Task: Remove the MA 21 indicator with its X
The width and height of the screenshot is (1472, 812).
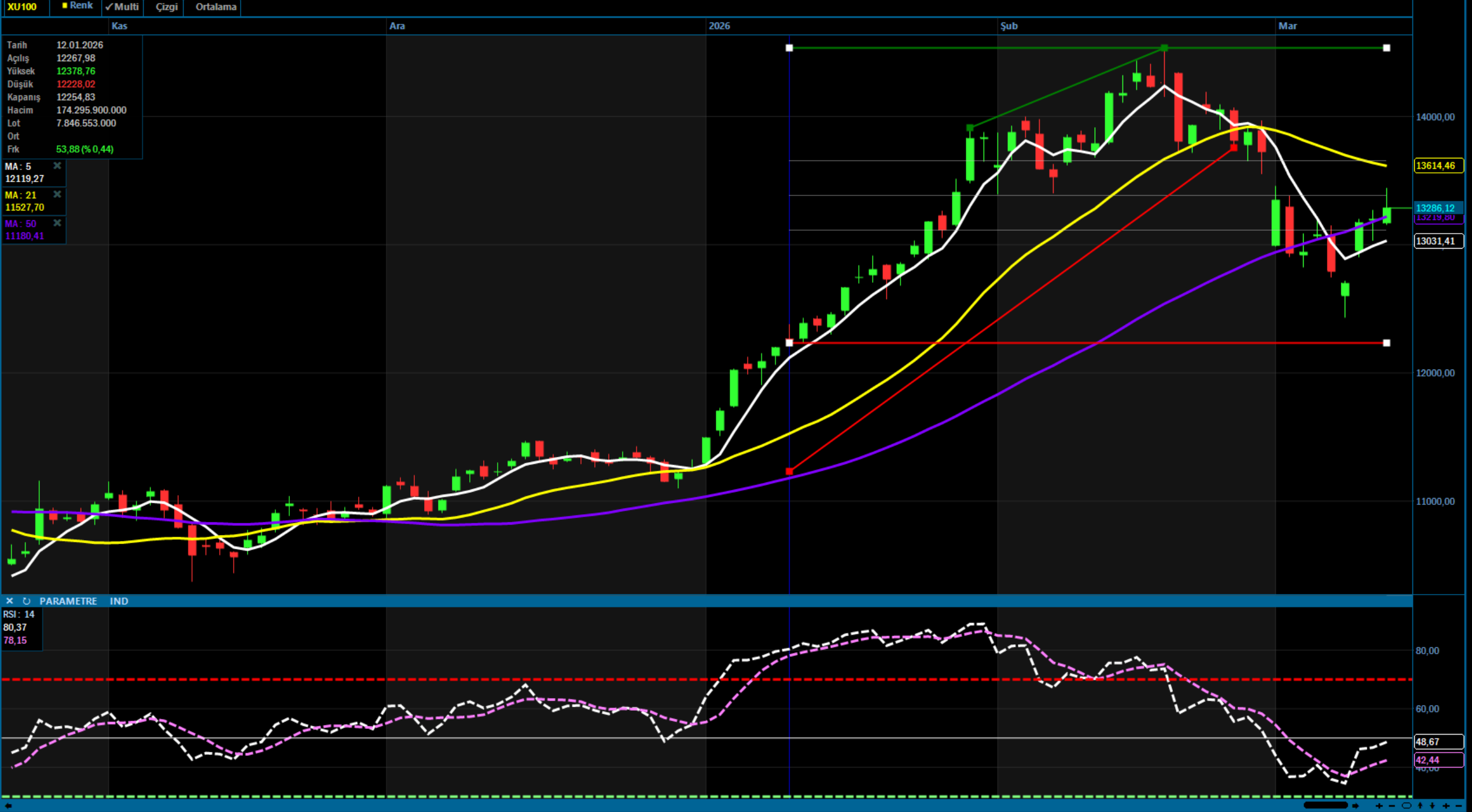Action: click(57, 194)
